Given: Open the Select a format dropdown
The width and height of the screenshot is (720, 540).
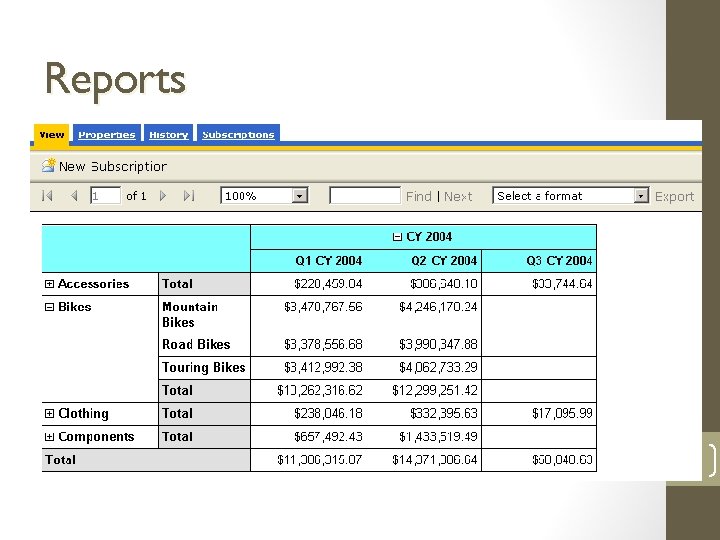Looking at the screenshot, I should 641,196.
